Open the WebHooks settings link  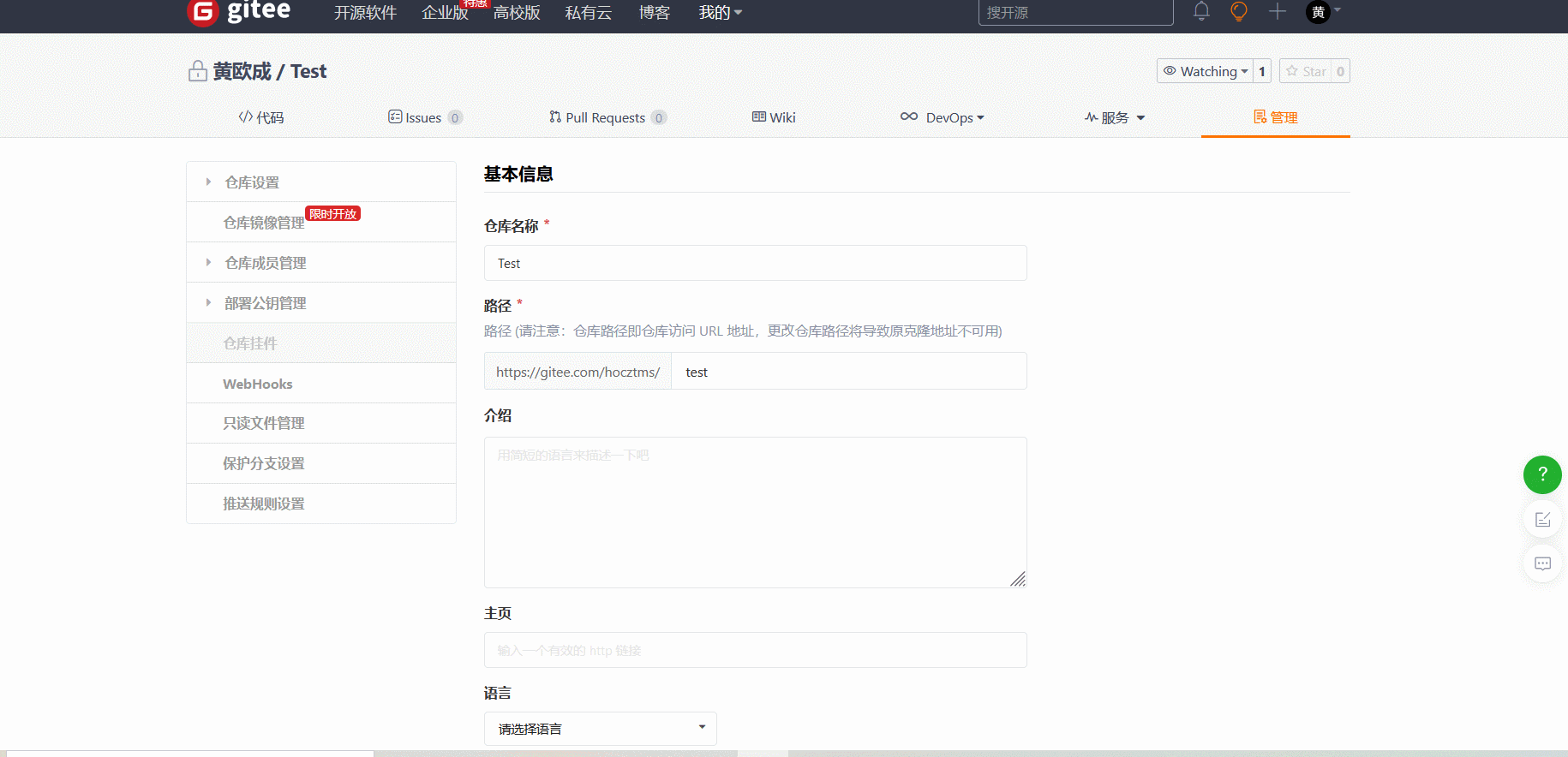tap(258, 384)
